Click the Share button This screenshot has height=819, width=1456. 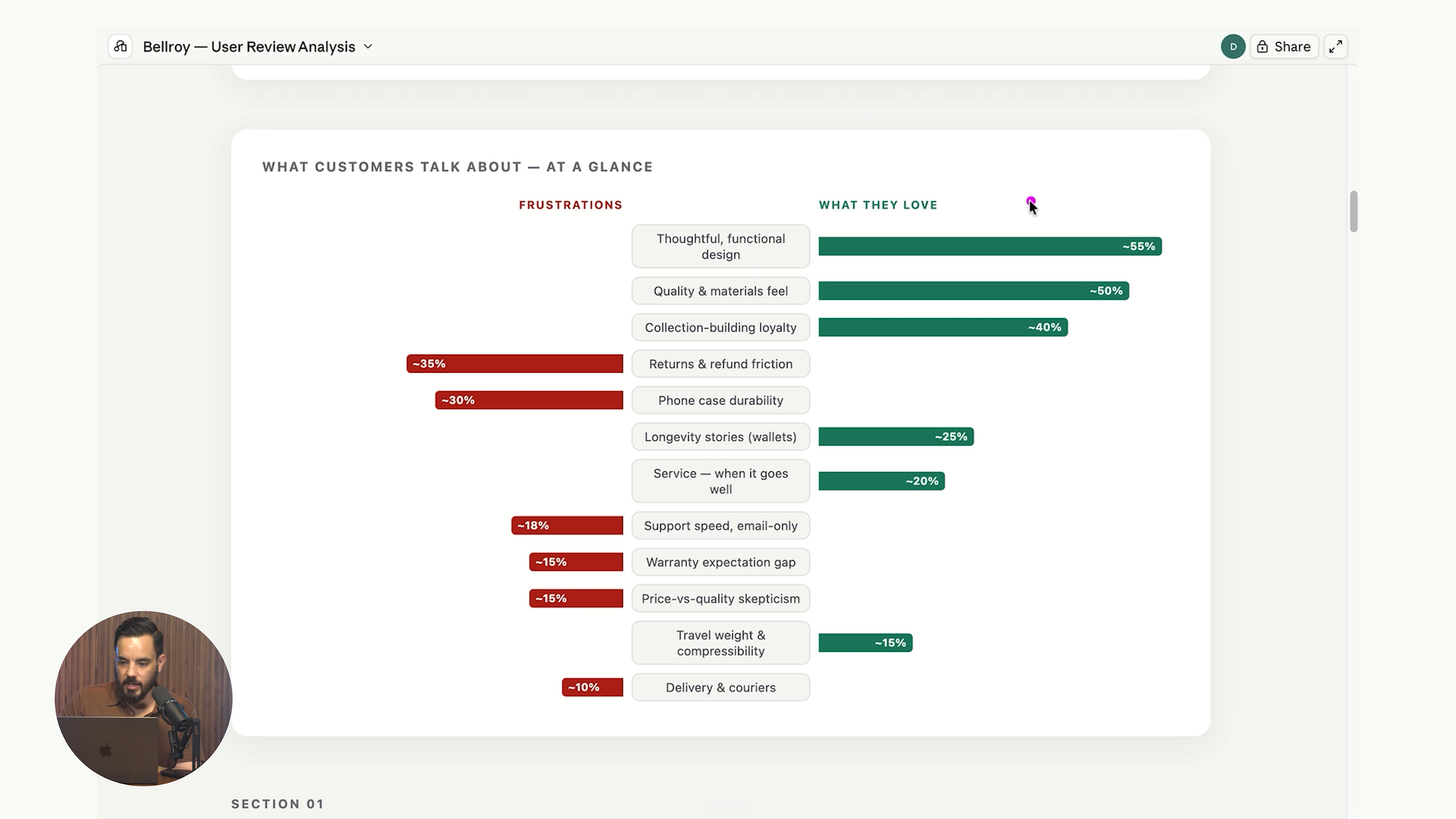click(1284, 47)
